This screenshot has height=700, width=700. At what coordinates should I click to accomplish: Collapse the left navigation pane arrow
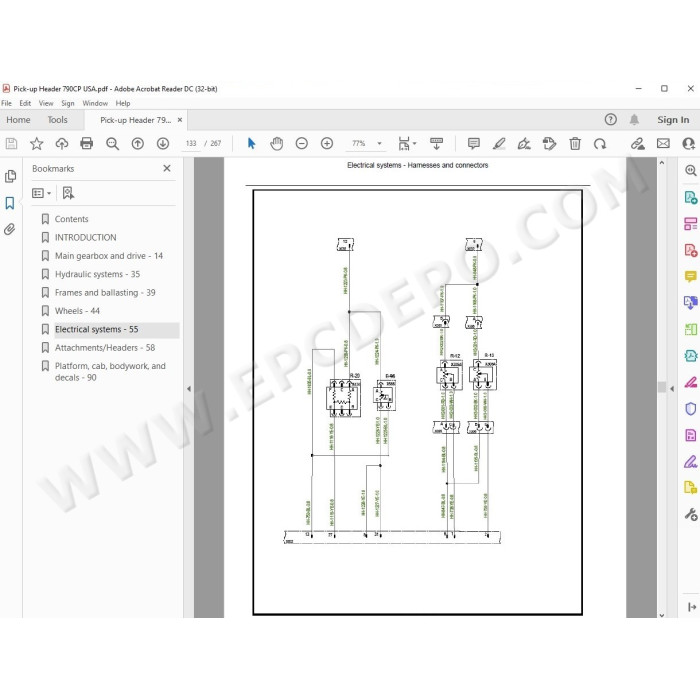pos(189,389)
